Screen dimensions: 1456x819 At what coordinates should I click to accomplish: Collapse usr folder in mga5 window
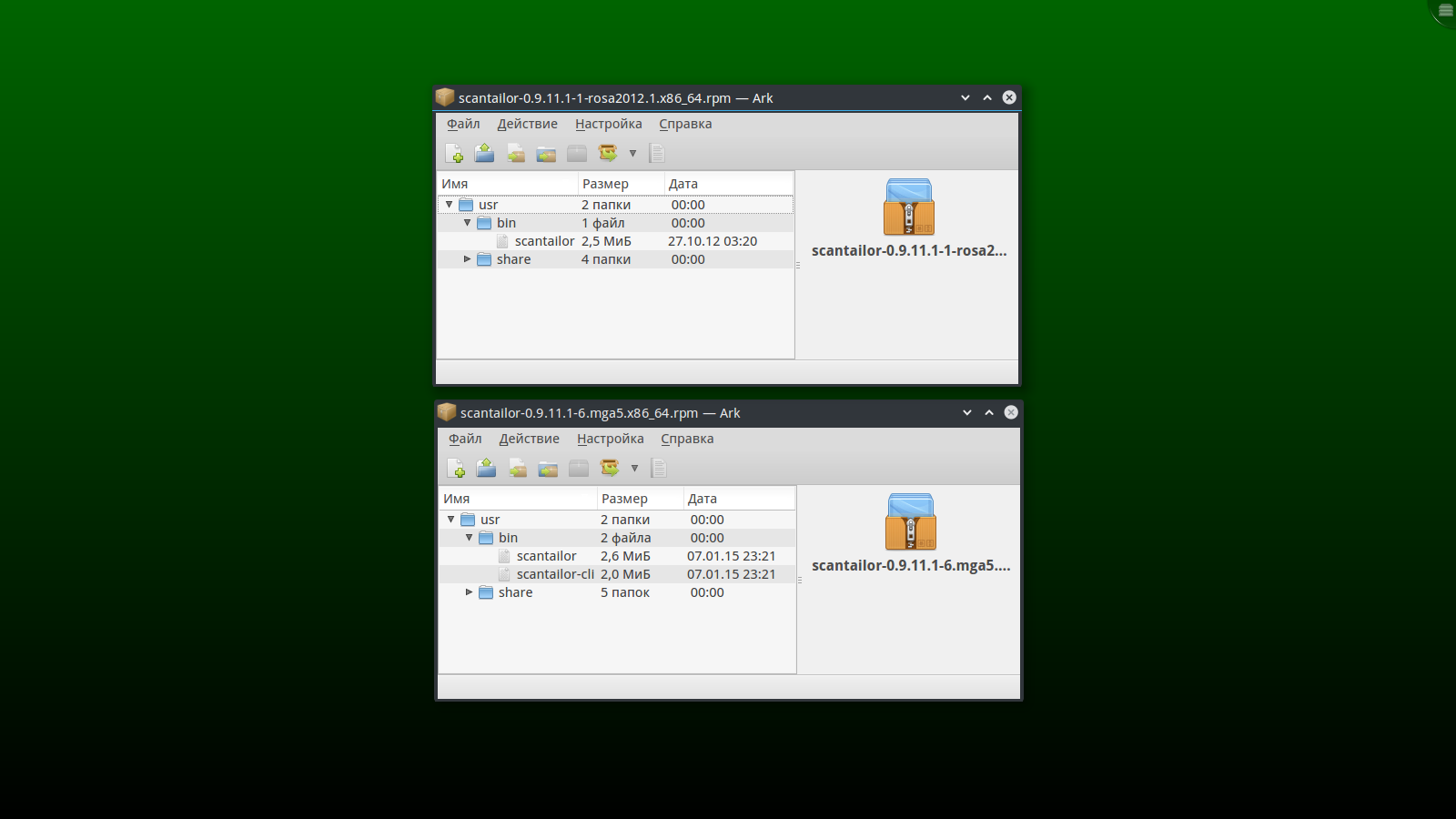tap(450, 520)
